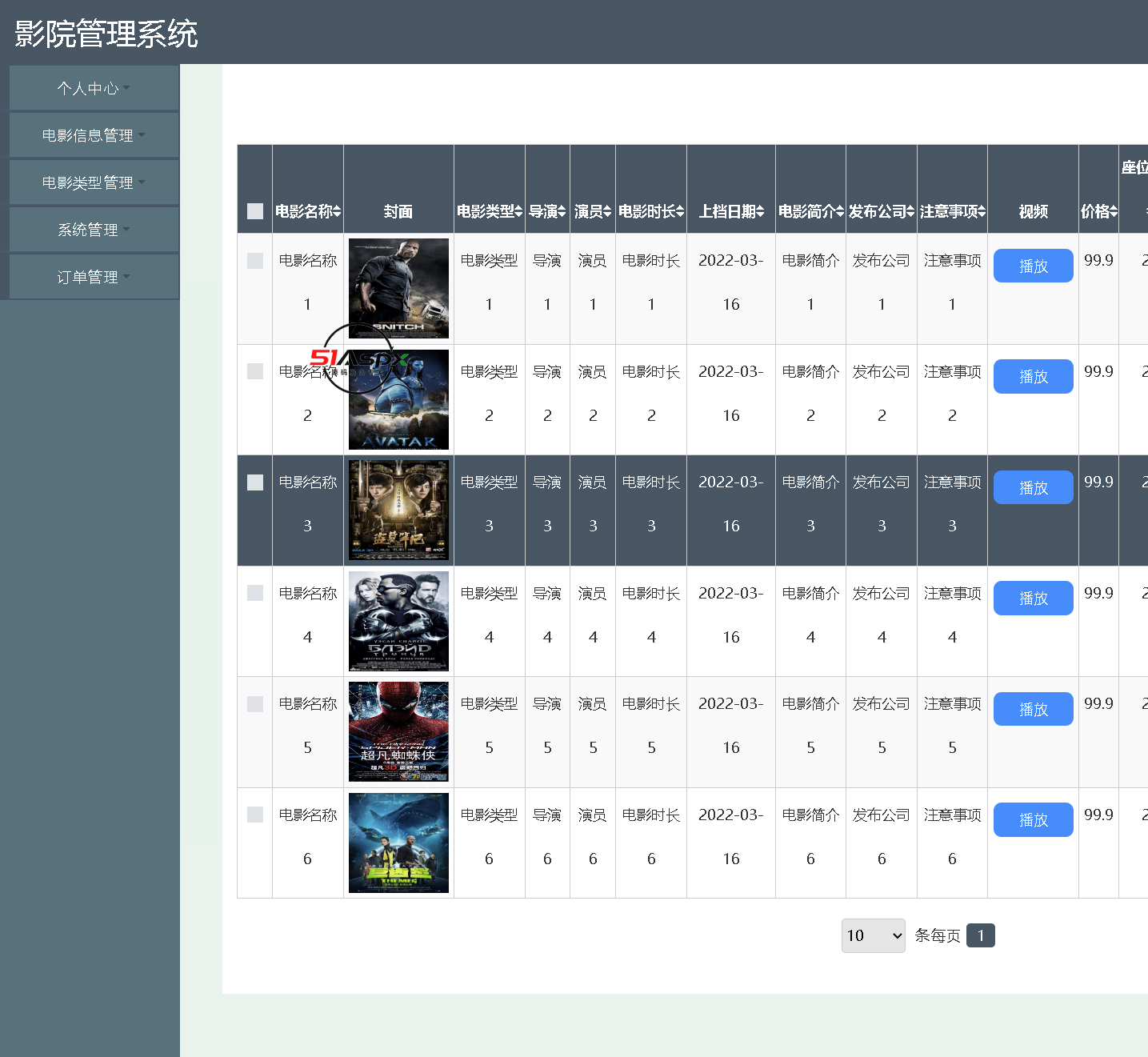Go to page 1 in pagination
The height and width of the screenshot is (1057, 1148).
click(980, 935)
